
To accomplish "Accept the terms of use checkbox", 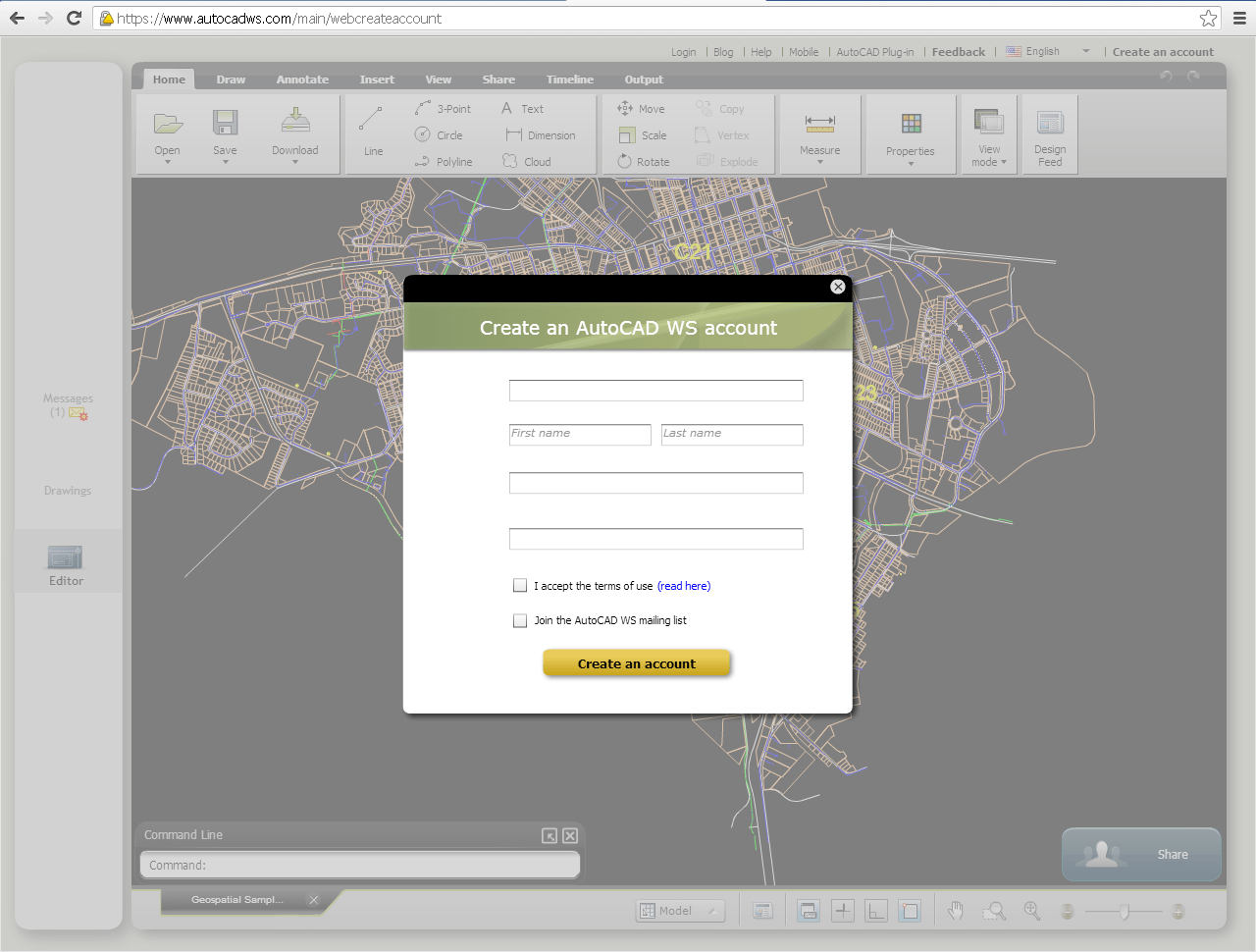I will [520, 585].
